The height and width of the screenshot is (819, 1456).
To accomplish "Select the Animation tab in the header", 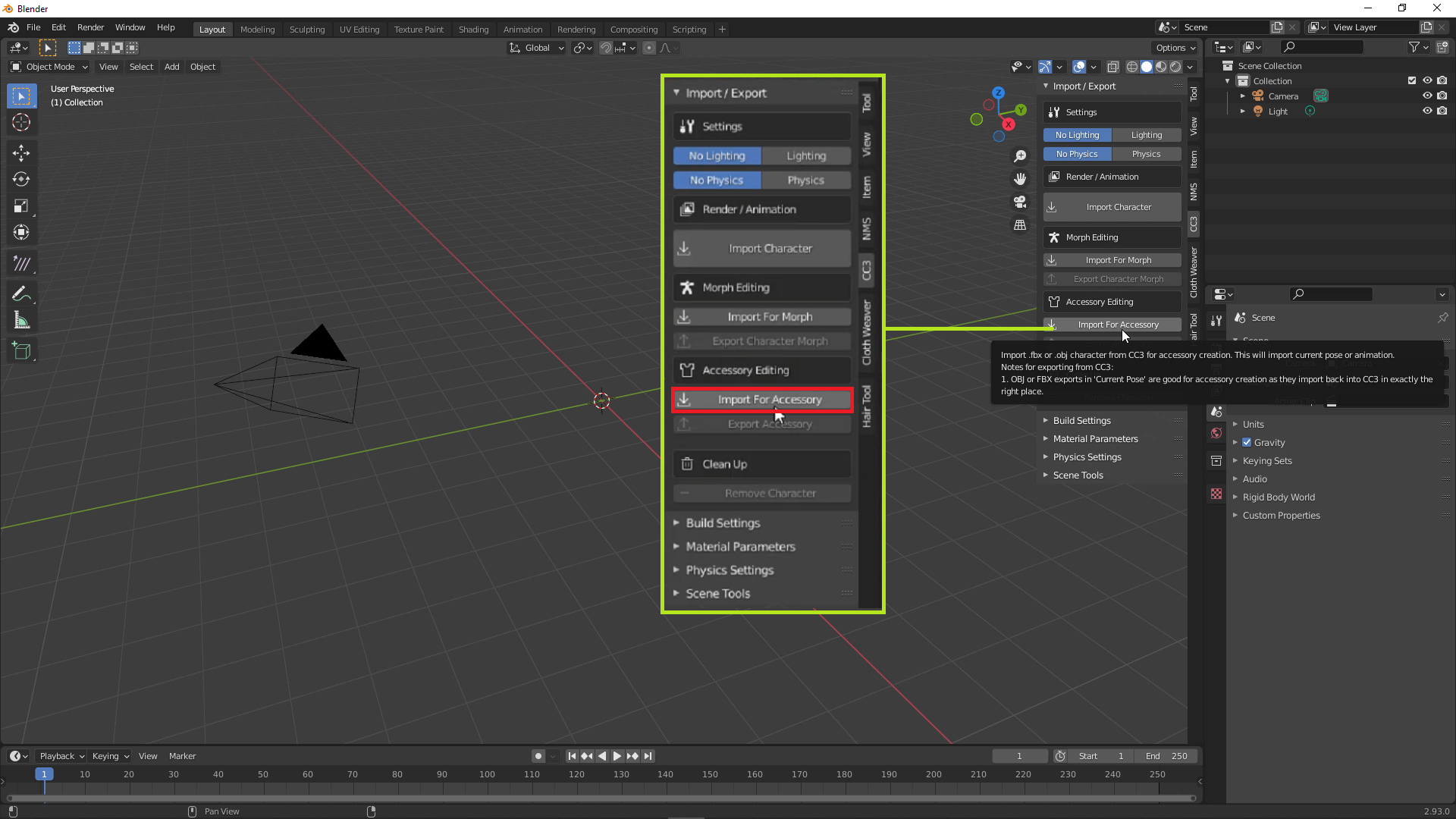I will [x=523, y=28].
